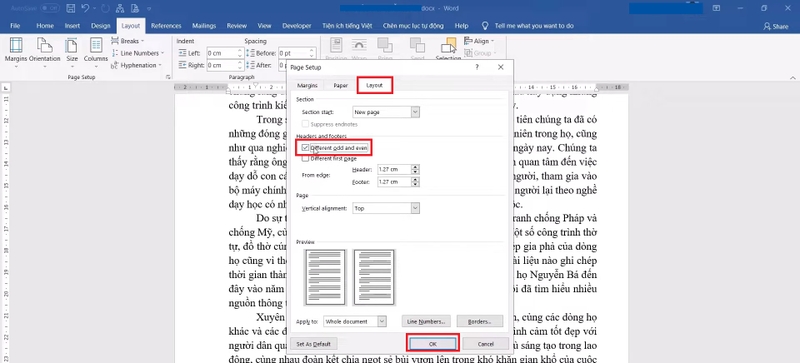Click the lightbulb Tell me icon
Image resolution: width=800 pixels, height=363 pixels.
point(485,26)
